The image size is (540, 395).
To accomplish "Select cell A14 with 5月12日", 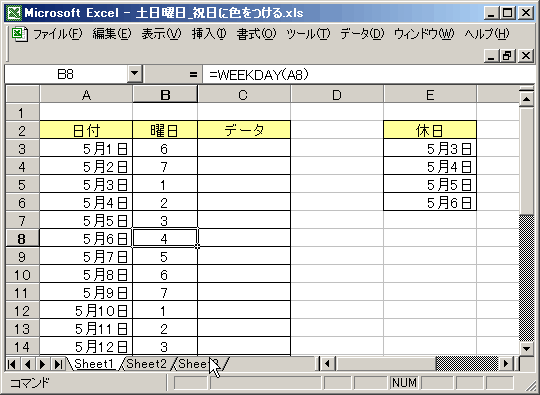I will point(86,346).
